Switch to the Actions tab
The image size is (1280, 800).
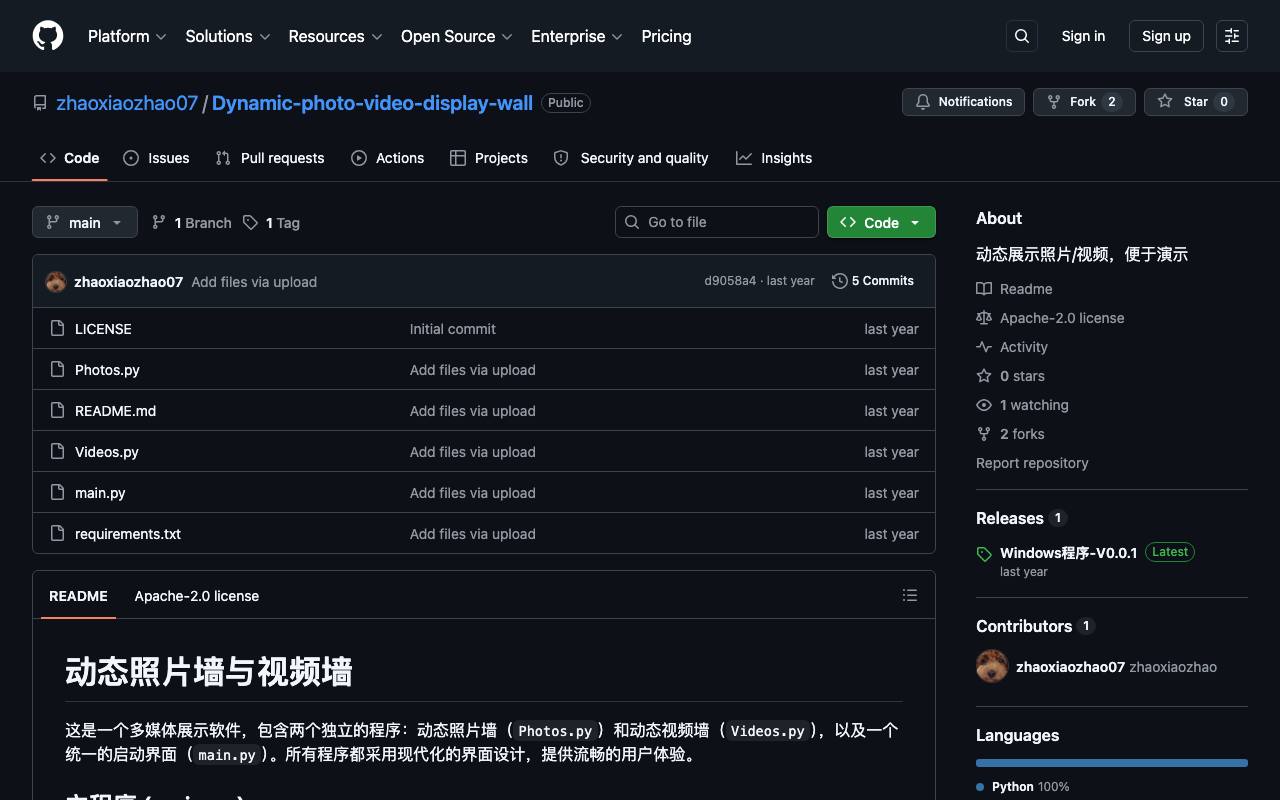(388, 158)
